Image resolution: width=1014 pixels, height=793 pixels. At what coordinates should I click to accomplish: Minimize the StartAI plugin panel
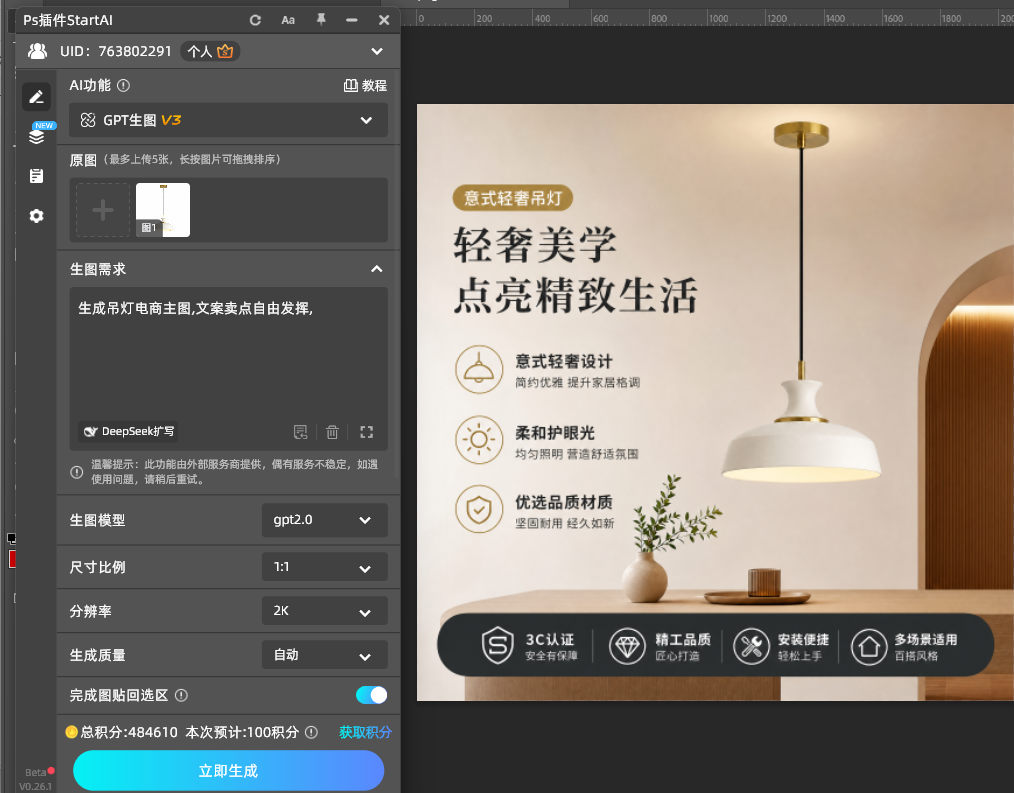(x=352, y=20)
